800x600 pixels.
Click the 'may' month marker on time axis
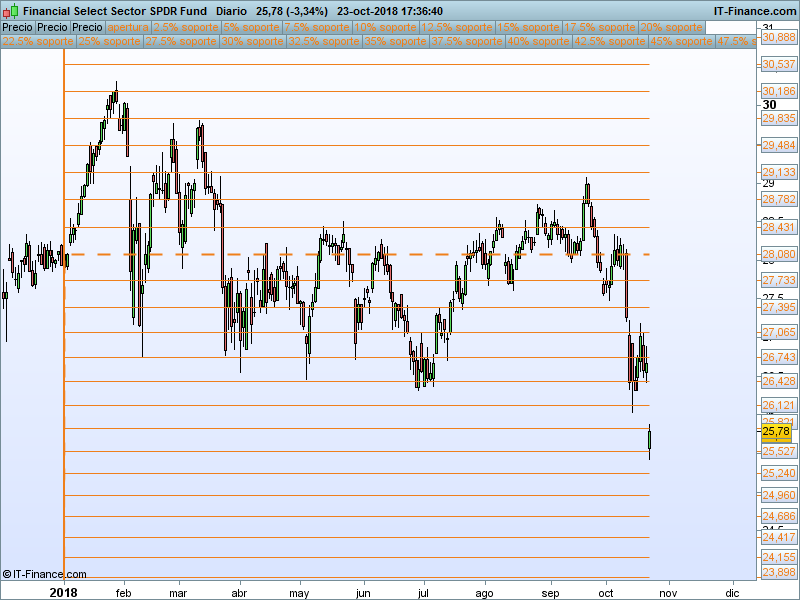299,593
